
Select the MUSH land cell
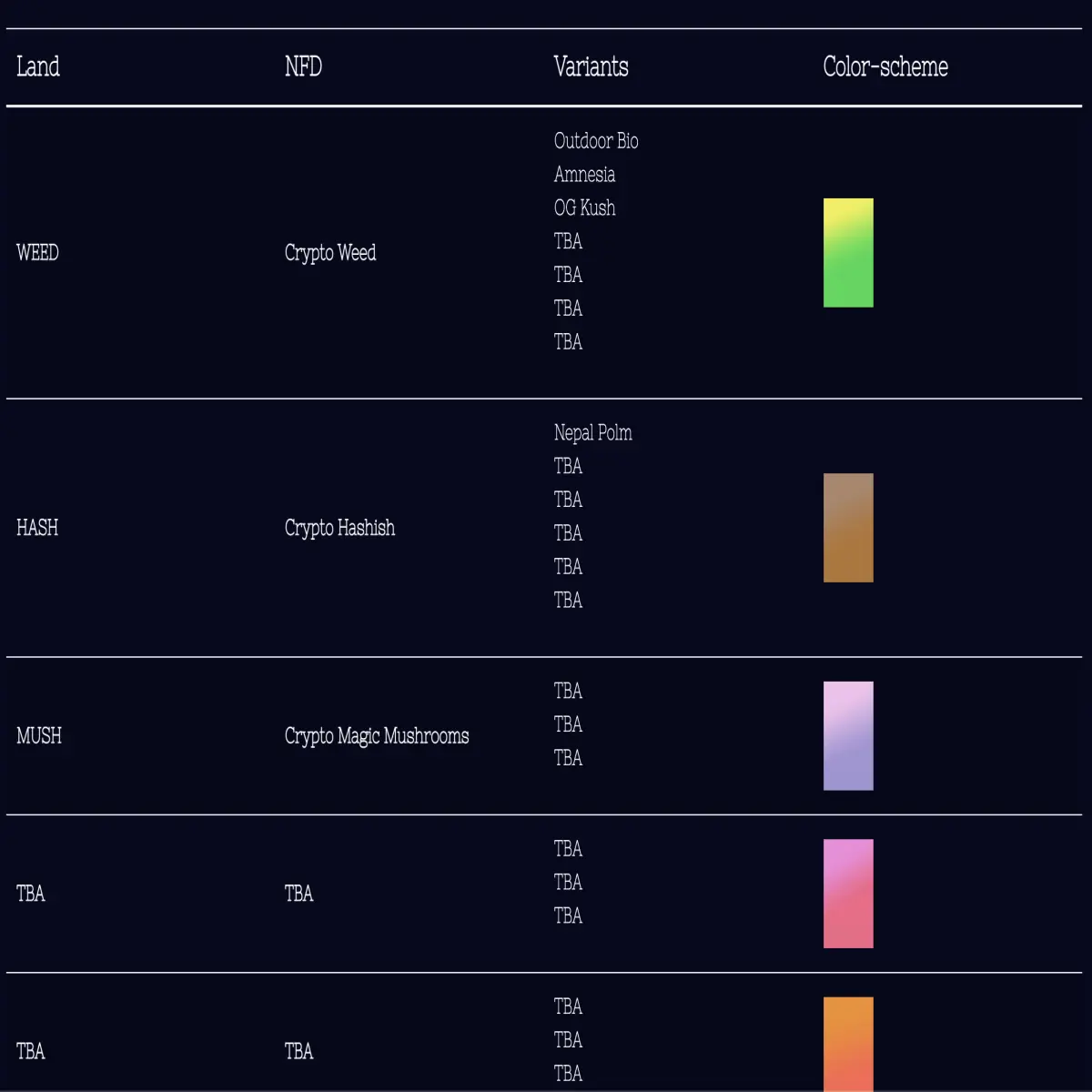pyautogui.click(x=39, y=736)
